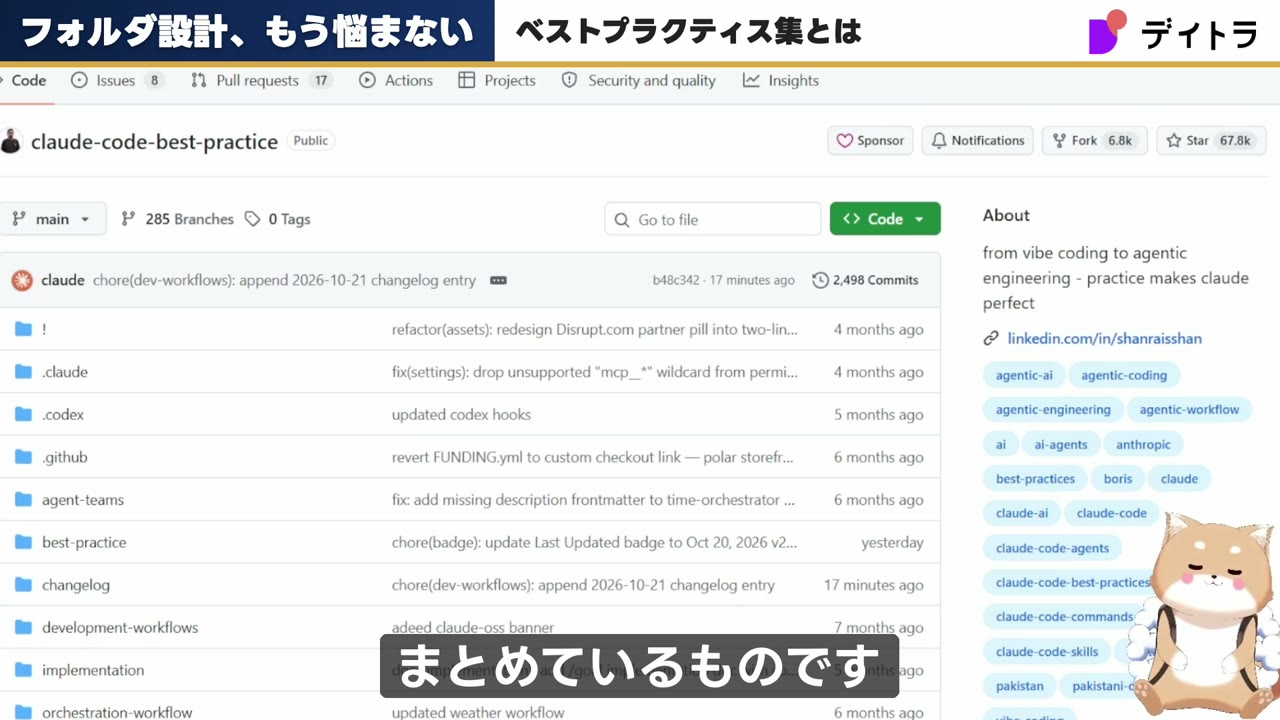1280x720 pixels.
Task: Select the claude-code-agents topic tag
Action: point(1052,548)
